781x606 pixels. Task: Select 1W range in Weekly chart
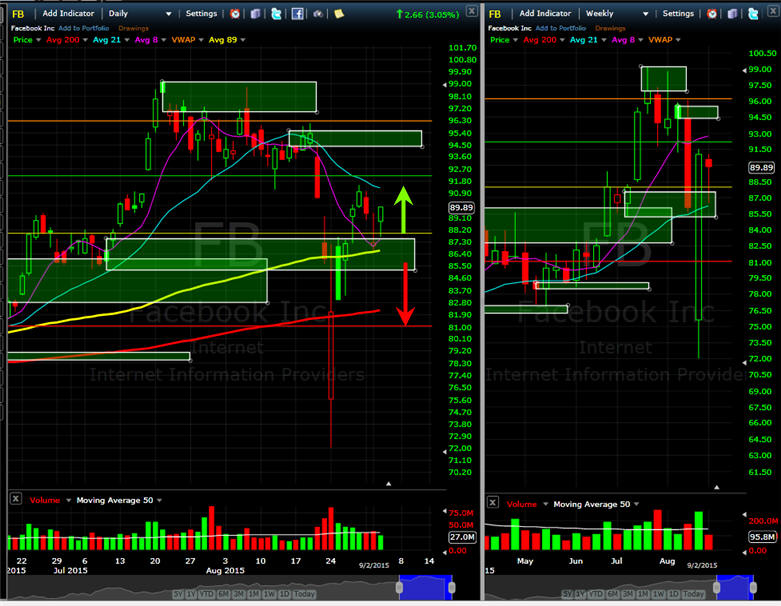[658, 594]
